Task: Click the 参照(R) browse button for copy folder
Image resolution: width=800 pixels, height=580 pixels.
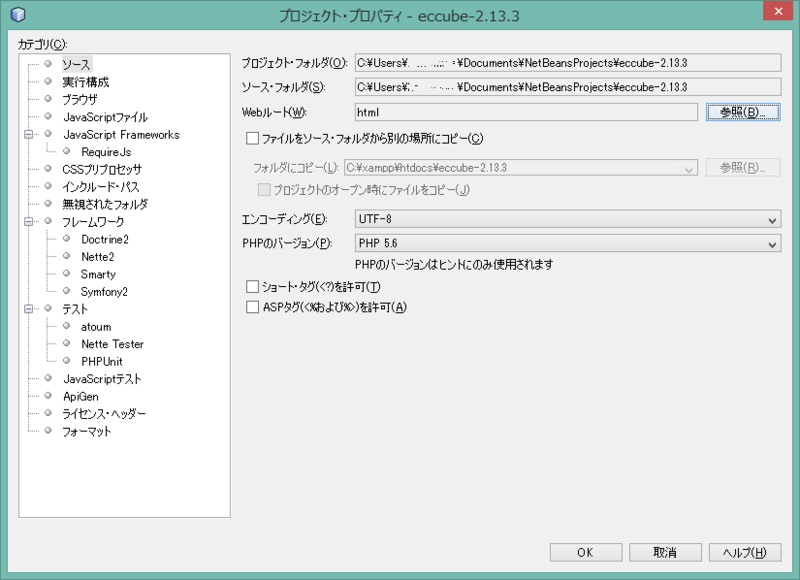Action: (743, 167)
